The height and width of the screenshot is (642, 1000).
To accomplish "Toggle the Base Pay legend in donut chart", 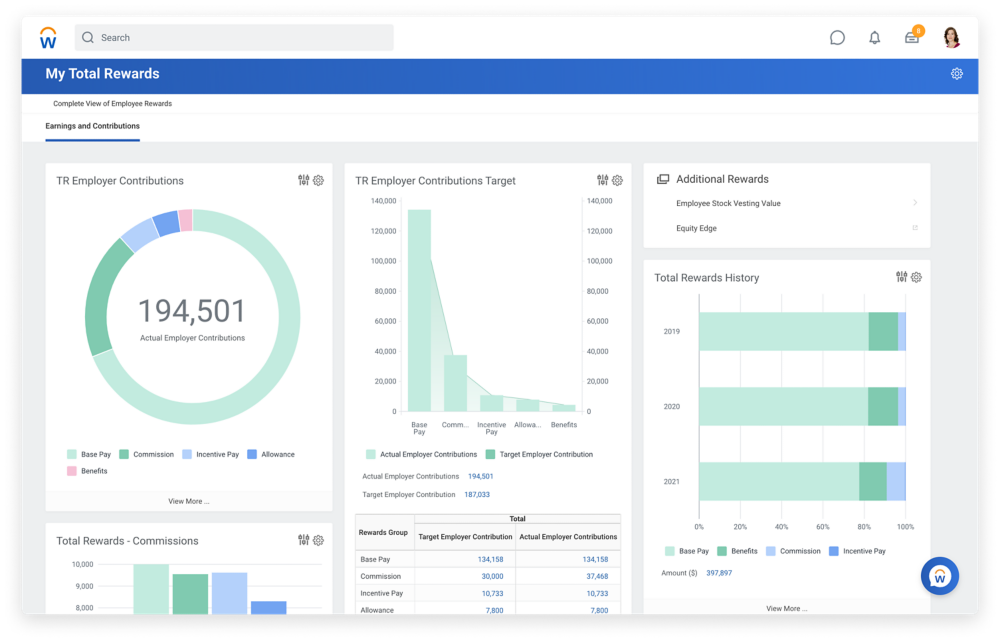I will [96, 454].
